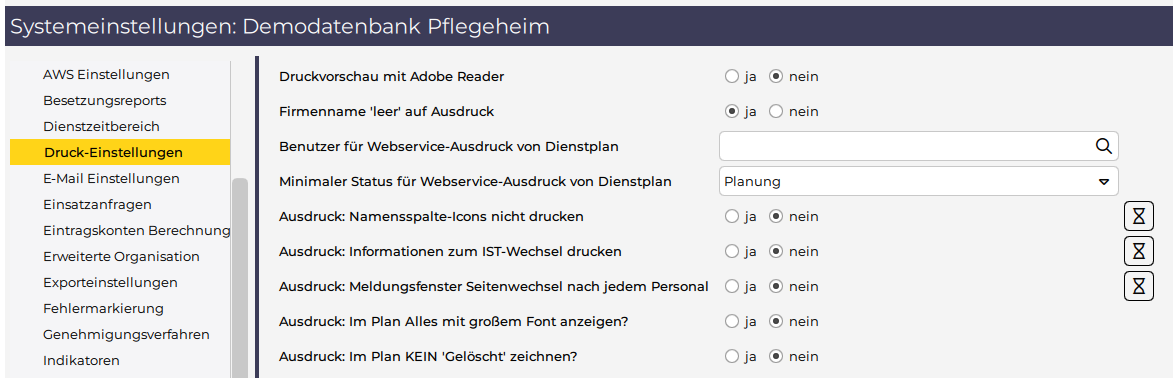Viewport: 1173px width, 378px height.
Task: Select 'ja' for KEIN 'Gelöscht' zeichnen
Action: (731, 356)
